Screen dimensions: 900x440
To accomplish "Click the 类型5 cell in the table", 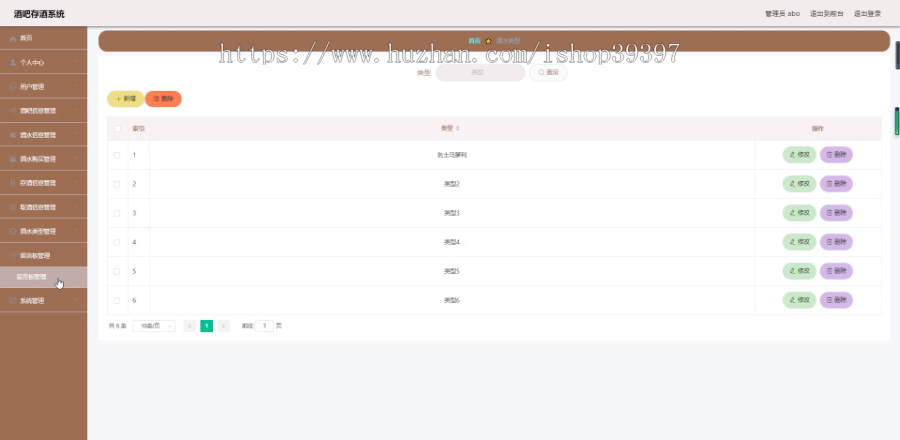I will pyautogui.click(x=452, y=271).
